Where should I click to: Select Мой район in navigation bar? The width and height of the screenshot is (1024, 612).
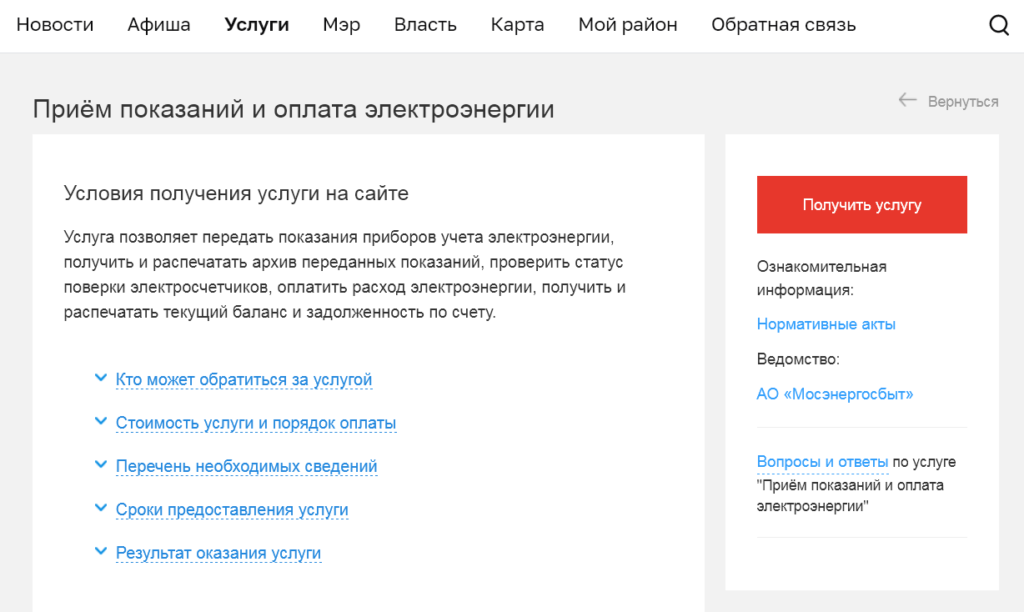pos(627,25)
